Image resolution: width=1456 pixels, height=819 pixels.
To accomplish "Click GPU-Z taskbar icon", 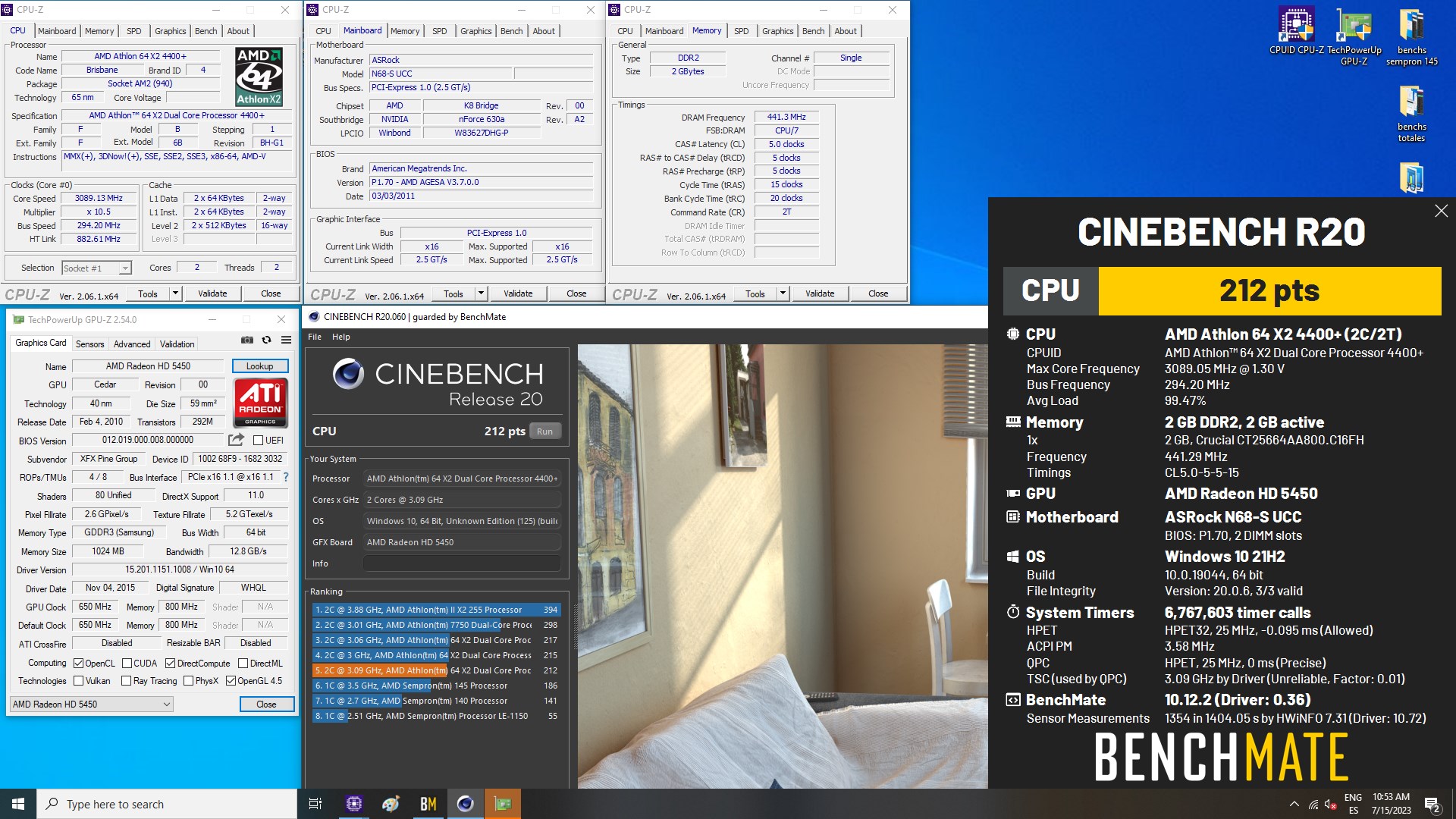I will pos(502,804).
